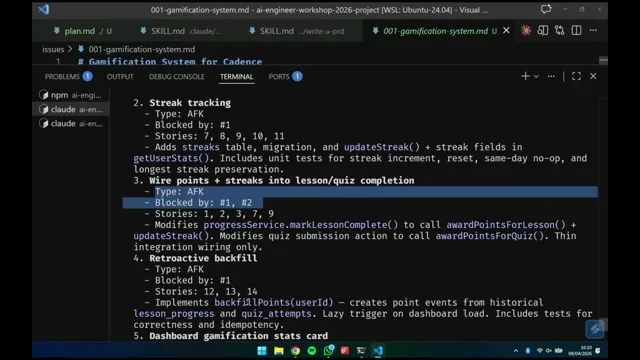This screenshot has height=360, width=640.
Task: Click awardPointsForQuiz() text
Action: [x=489, y=236]
